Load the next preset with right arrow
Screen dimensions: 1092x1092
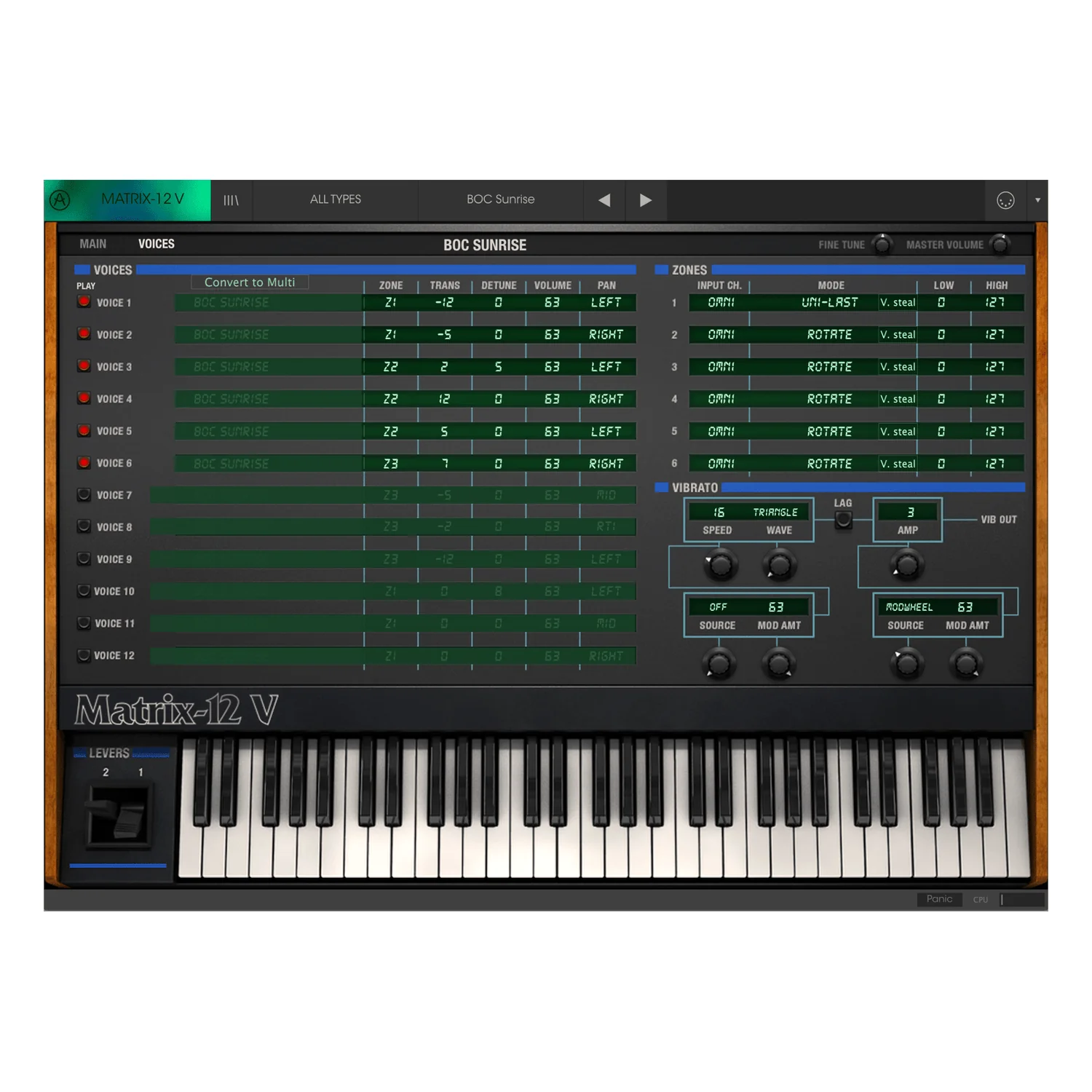[646, 200]
